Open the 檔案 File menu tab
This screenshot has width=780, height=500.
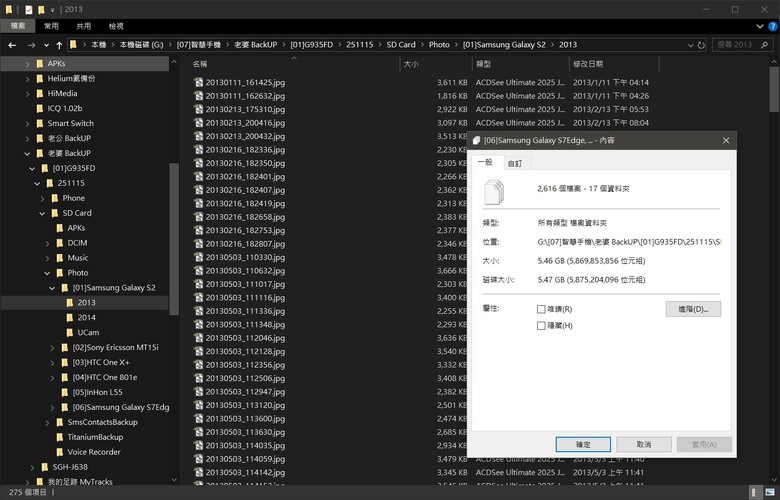pyautogui.click(x=18, y=26)
